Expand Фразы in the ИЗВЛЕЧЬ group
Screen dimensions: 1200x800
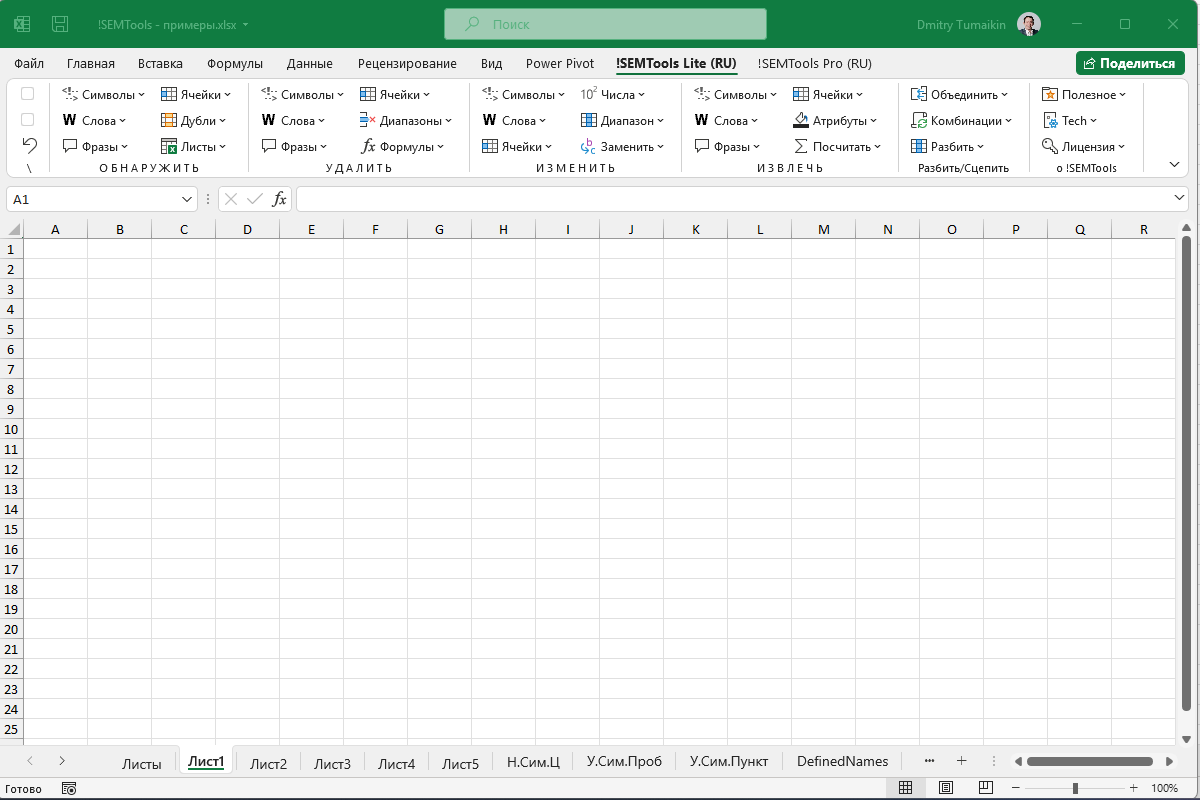point(727,147)
